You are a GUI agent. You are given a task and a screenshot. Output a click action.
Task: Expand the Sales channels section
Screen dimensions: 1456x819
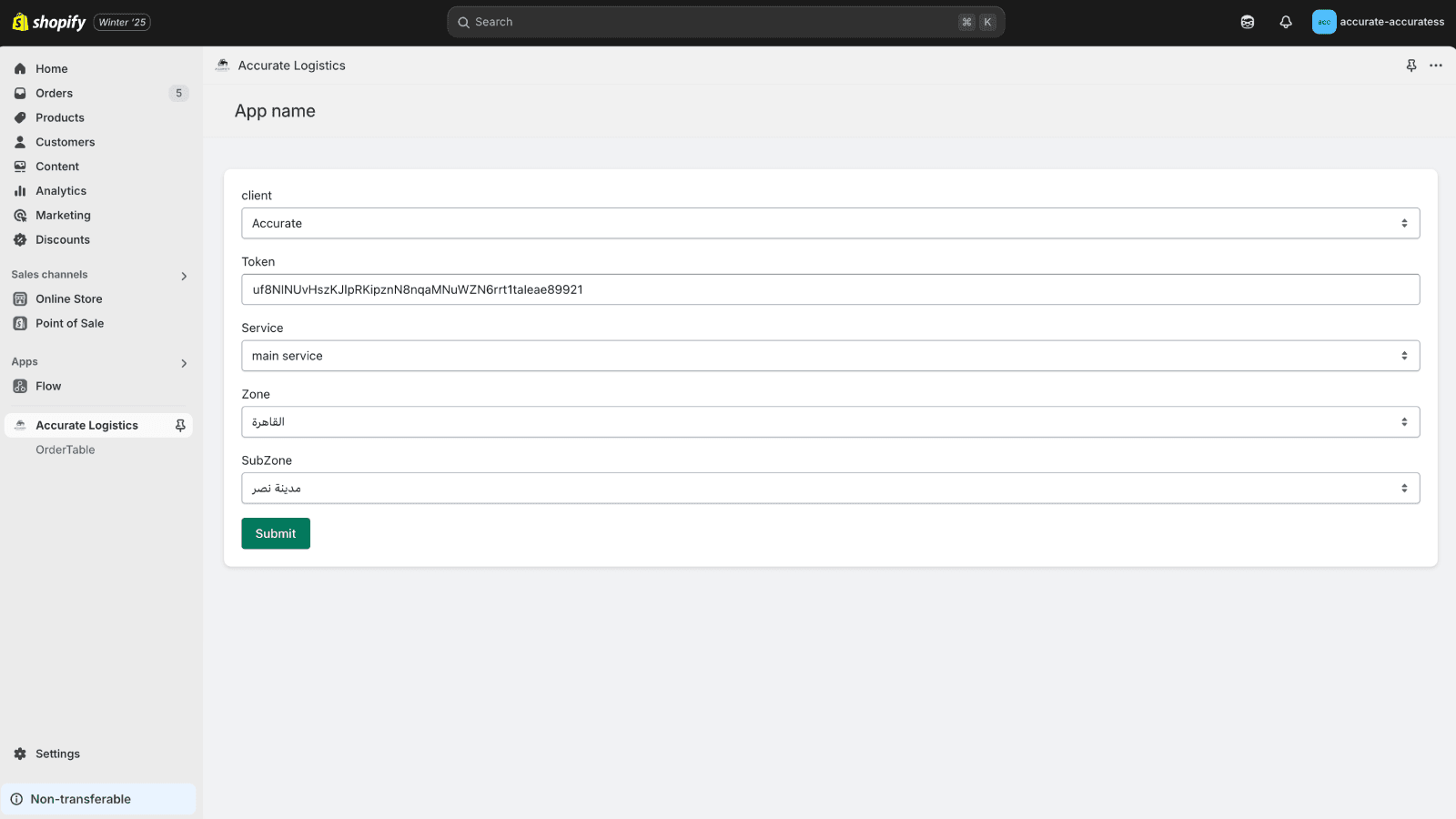184,276
